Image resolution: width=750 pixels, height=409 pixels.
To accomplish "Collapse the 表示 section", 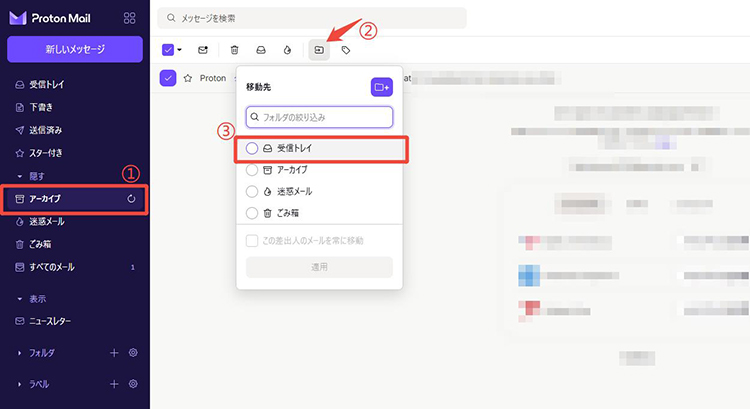I will pos(32,299).
